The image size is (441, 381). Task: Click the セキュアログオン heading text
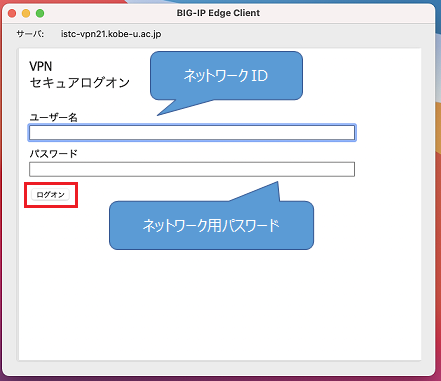tap(80, 83)
